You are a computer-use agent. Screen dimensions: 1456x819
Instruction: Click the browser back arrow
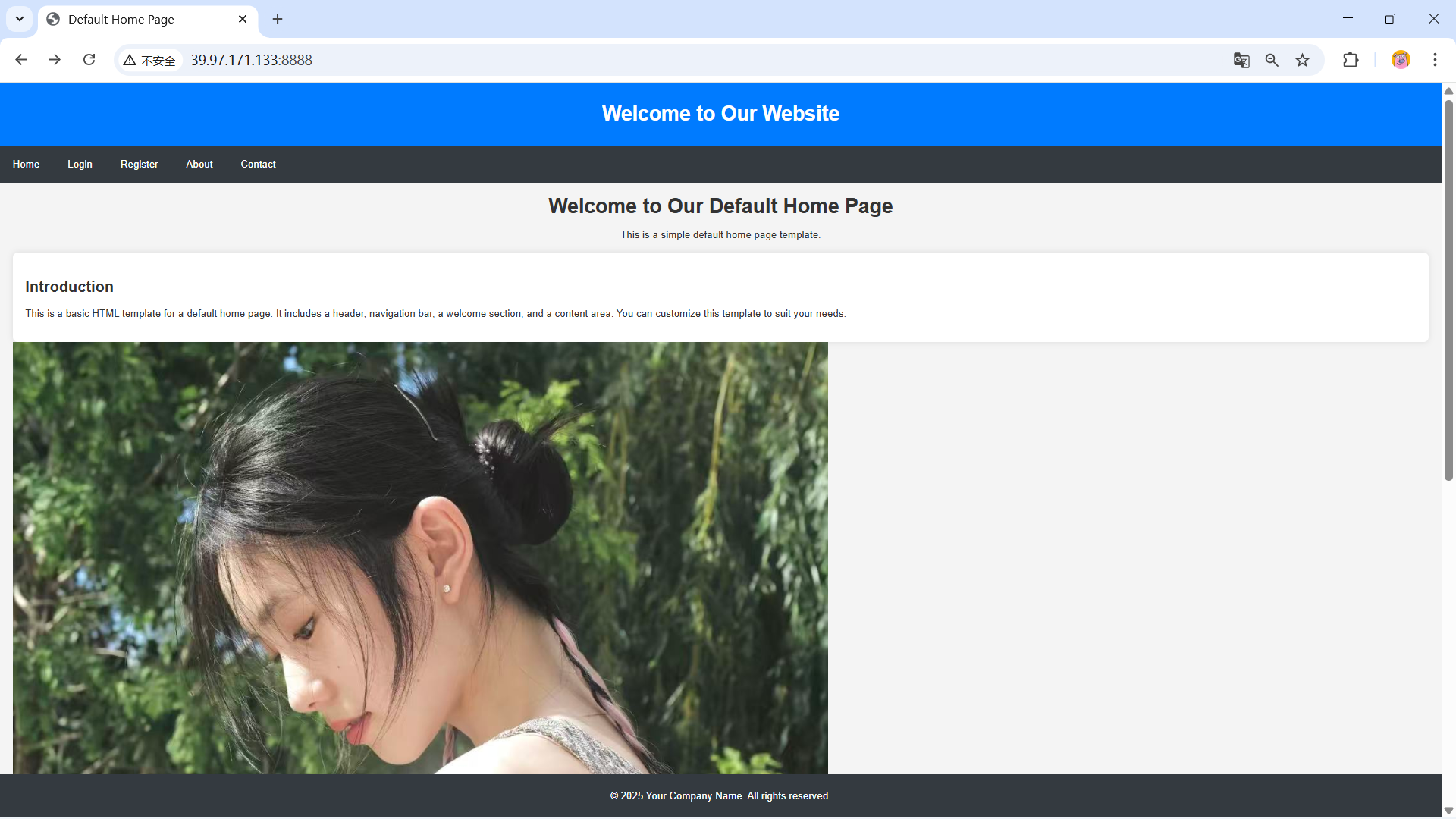tap(21, 60)
